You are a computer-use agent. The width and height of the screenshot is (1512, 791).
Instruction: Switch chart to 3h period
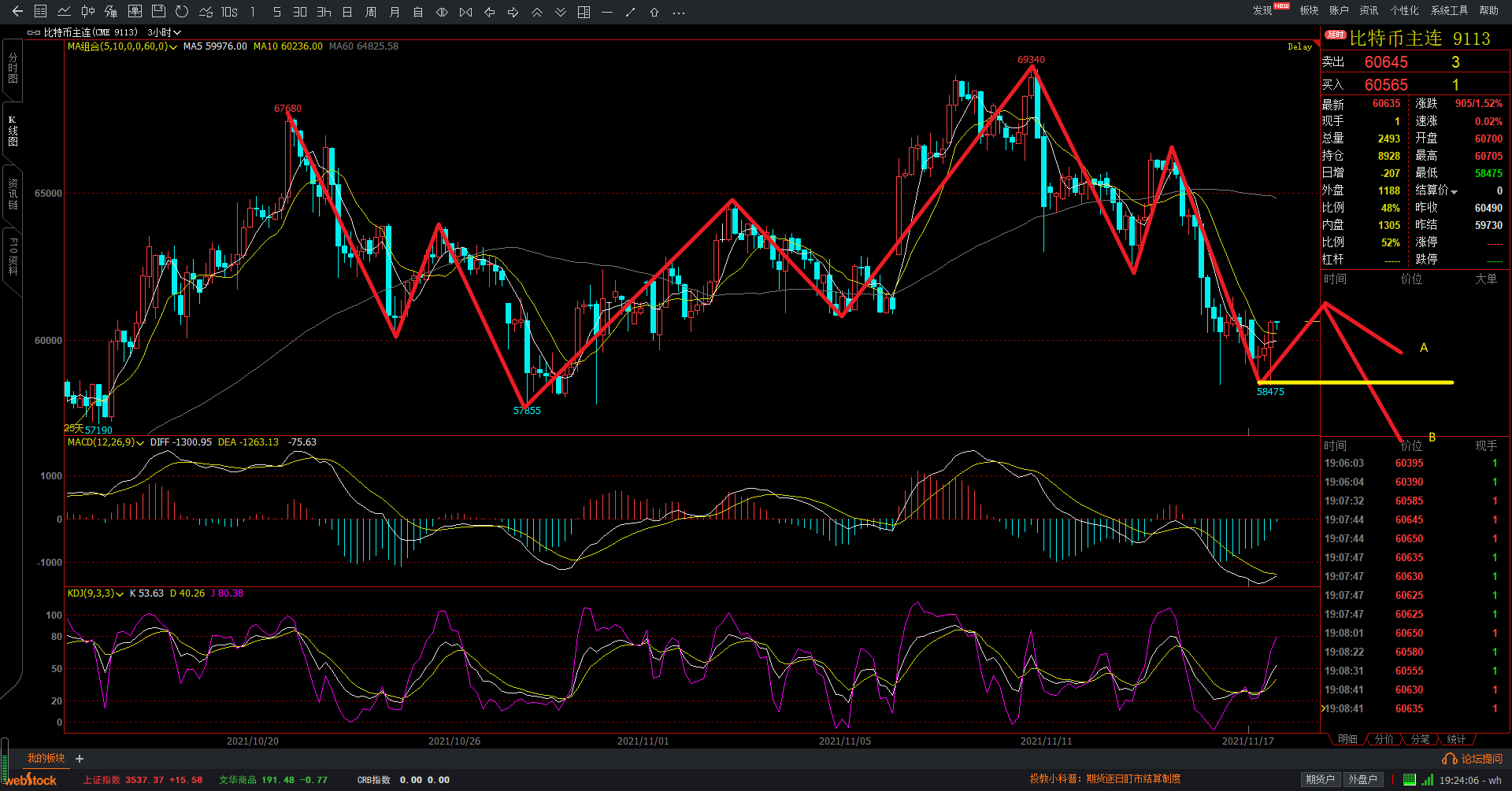click(x=324, y=12)
